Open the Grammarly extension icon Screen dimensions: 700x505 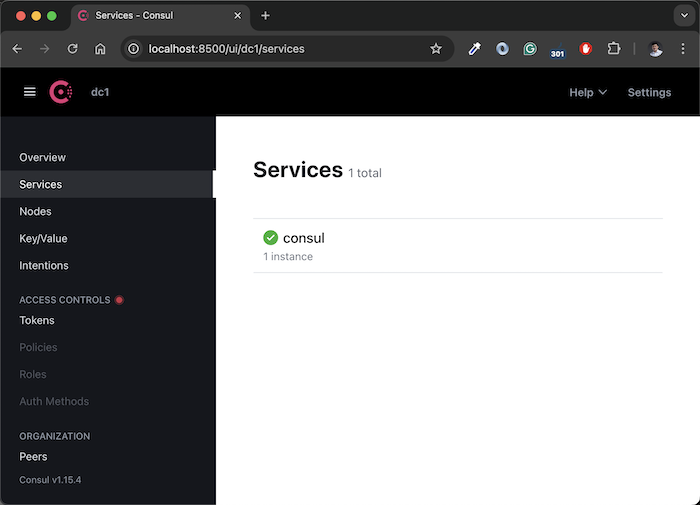(x=530, y=49)
